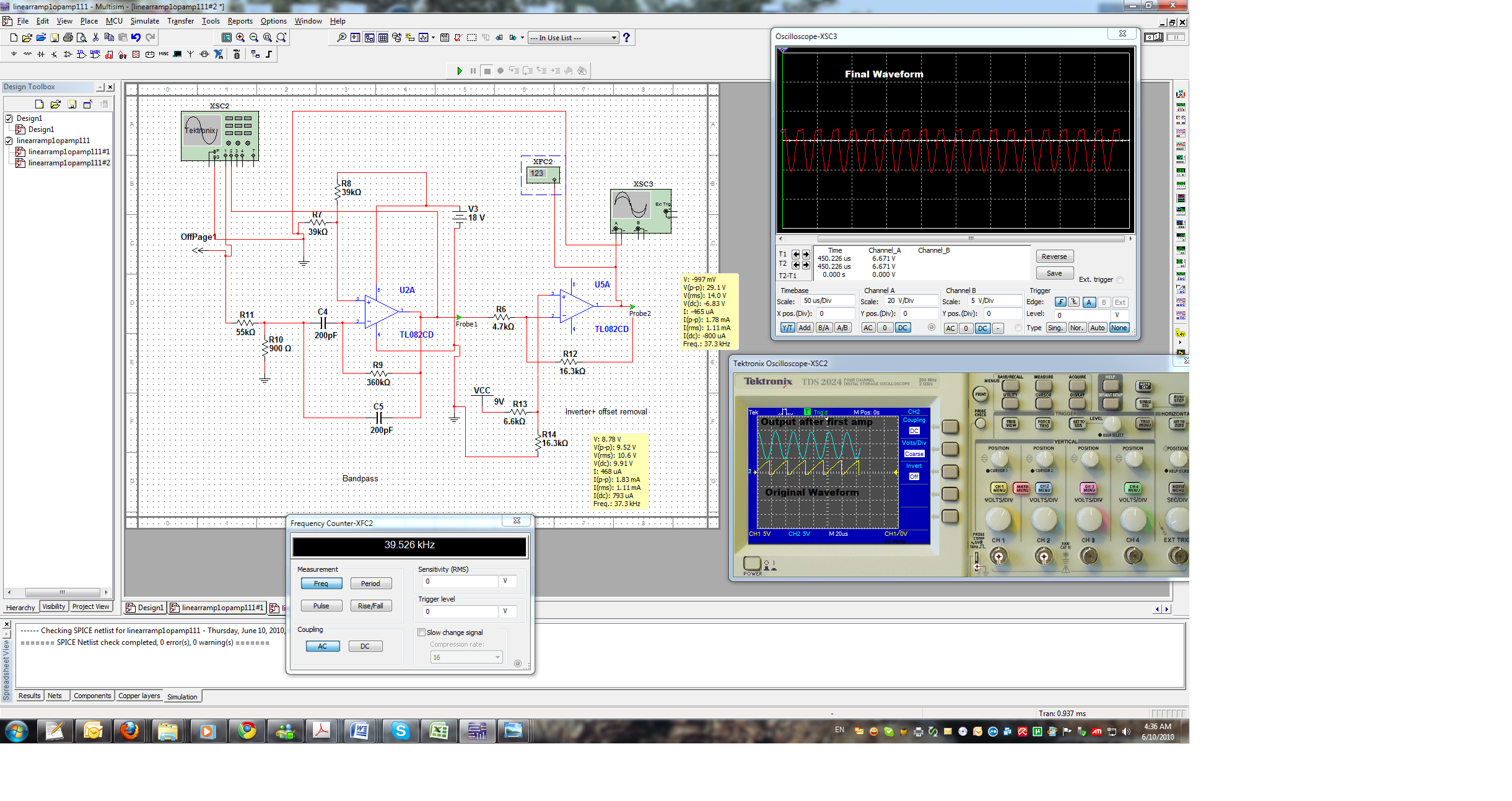The width and height of the screenshot is (1512, 801).
Task: Set trigger type to Auto
Action: (x=1098, y=328)
